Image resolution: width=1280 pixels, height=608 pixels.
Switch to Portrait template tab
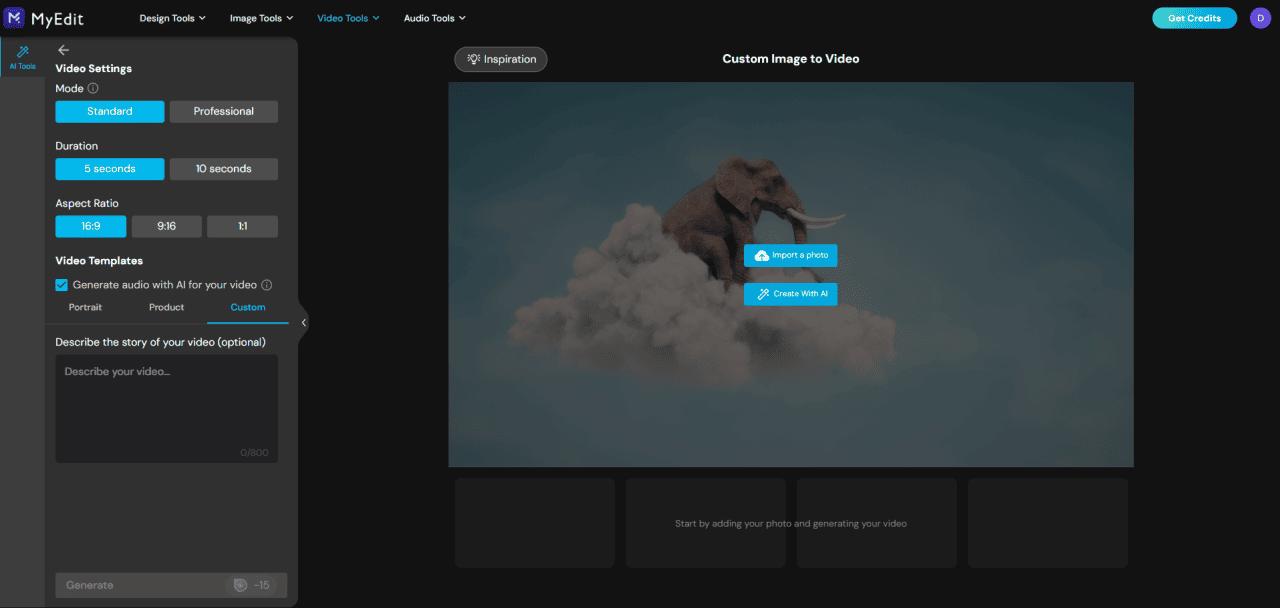[85, 307]
